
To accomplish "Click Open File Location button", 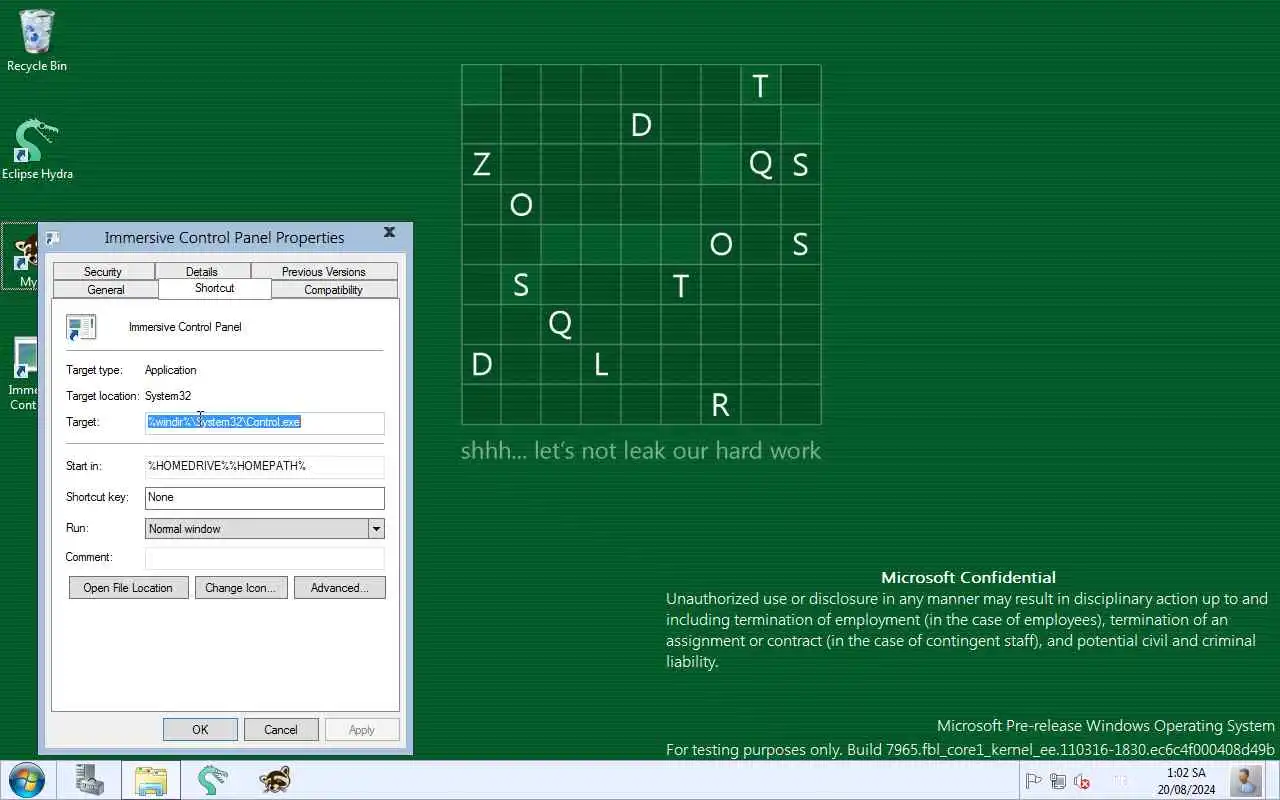I will (128, 588).
